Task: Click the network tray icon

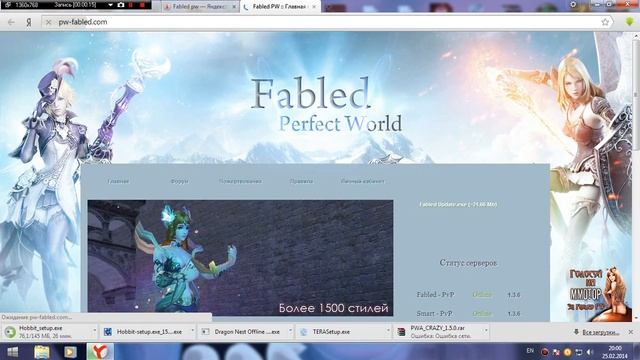Action: click(578, 352)
